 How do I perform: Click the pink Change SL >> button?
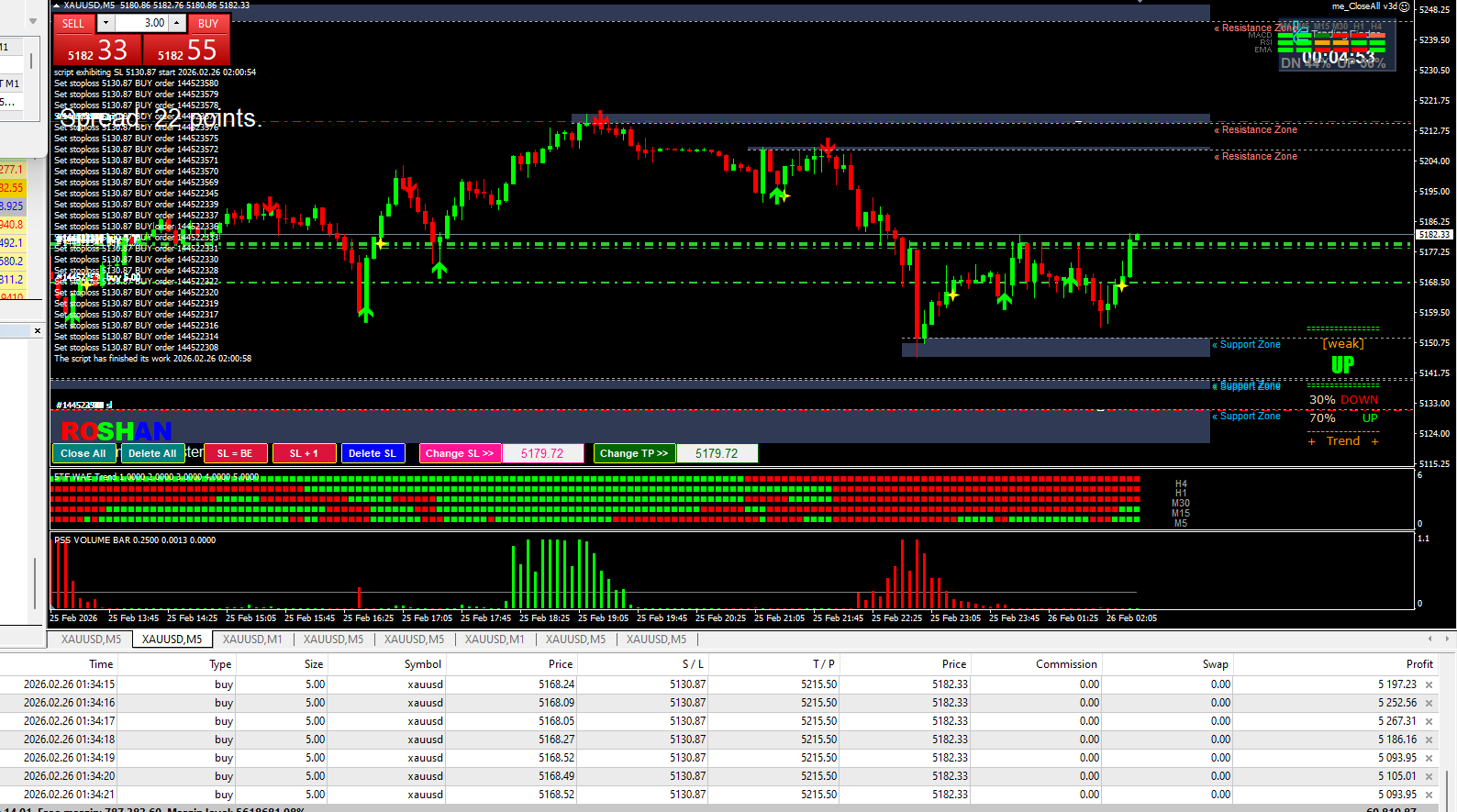[x=460, y=453]
